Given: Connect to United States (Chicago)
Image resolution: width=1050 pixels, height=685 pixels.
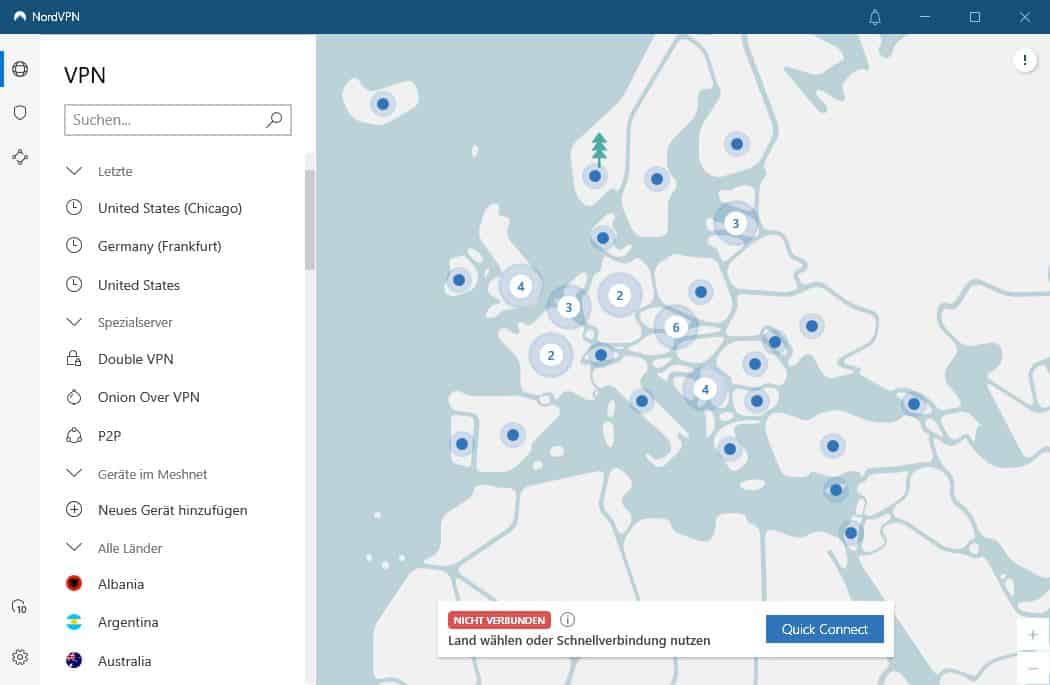Looking at the screenshot, I should [x=170, y=208].
